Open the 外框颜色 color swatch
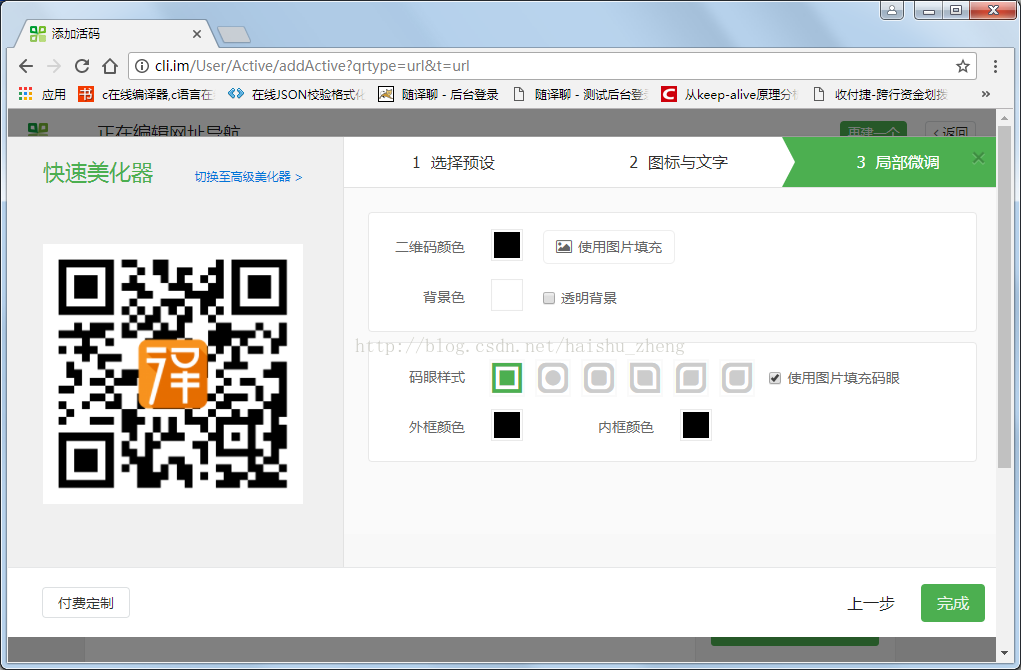This screenshot has width=1021, height=670. click(x=507, y=425)
